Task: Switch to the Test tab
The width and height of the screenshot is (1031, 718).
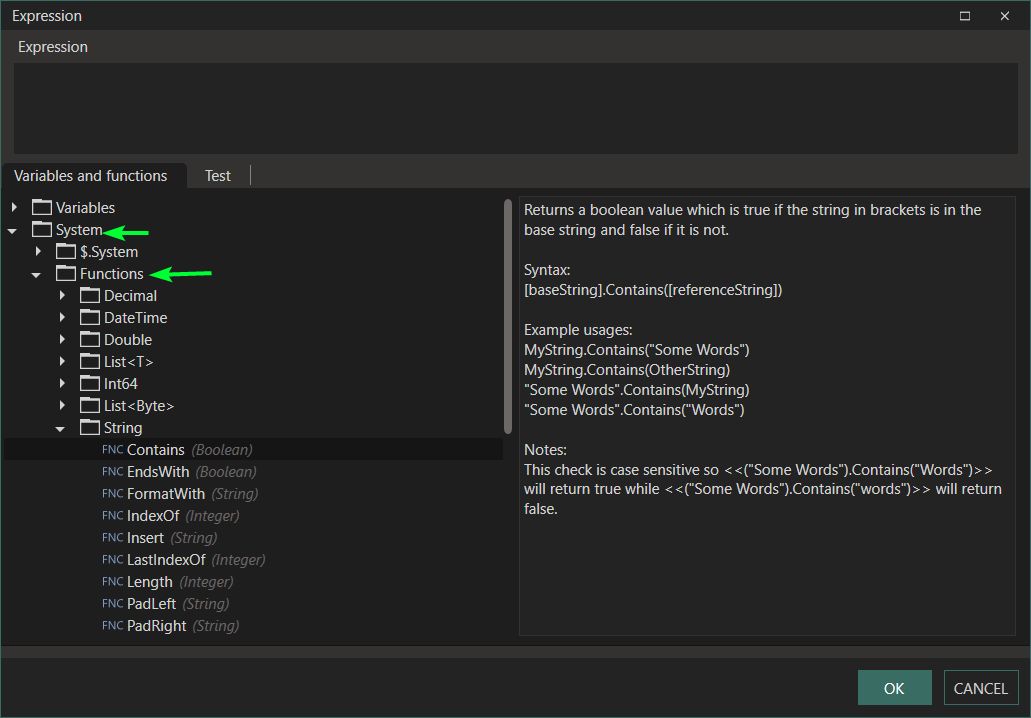Action: point(218,176)
